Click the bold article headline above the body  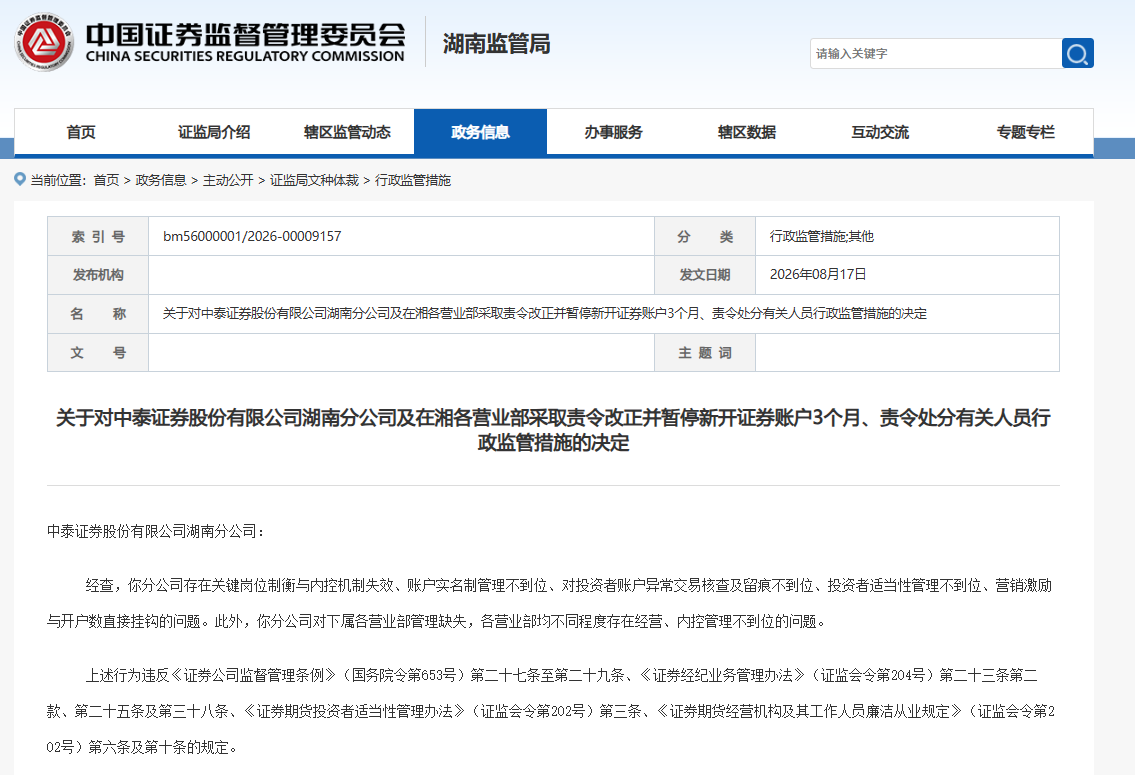tap(553, 430)
